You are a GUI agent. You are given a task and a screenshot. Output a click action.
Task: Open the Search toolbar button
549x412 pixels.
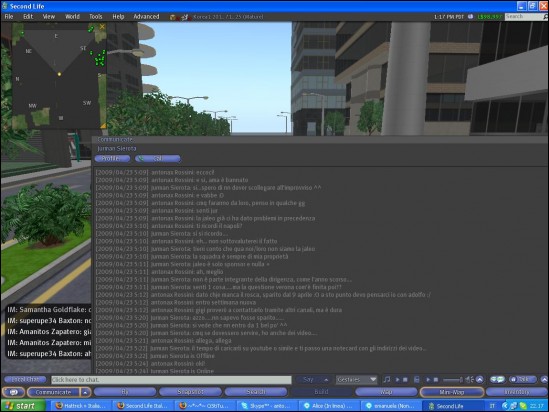[x=256, y=392]
